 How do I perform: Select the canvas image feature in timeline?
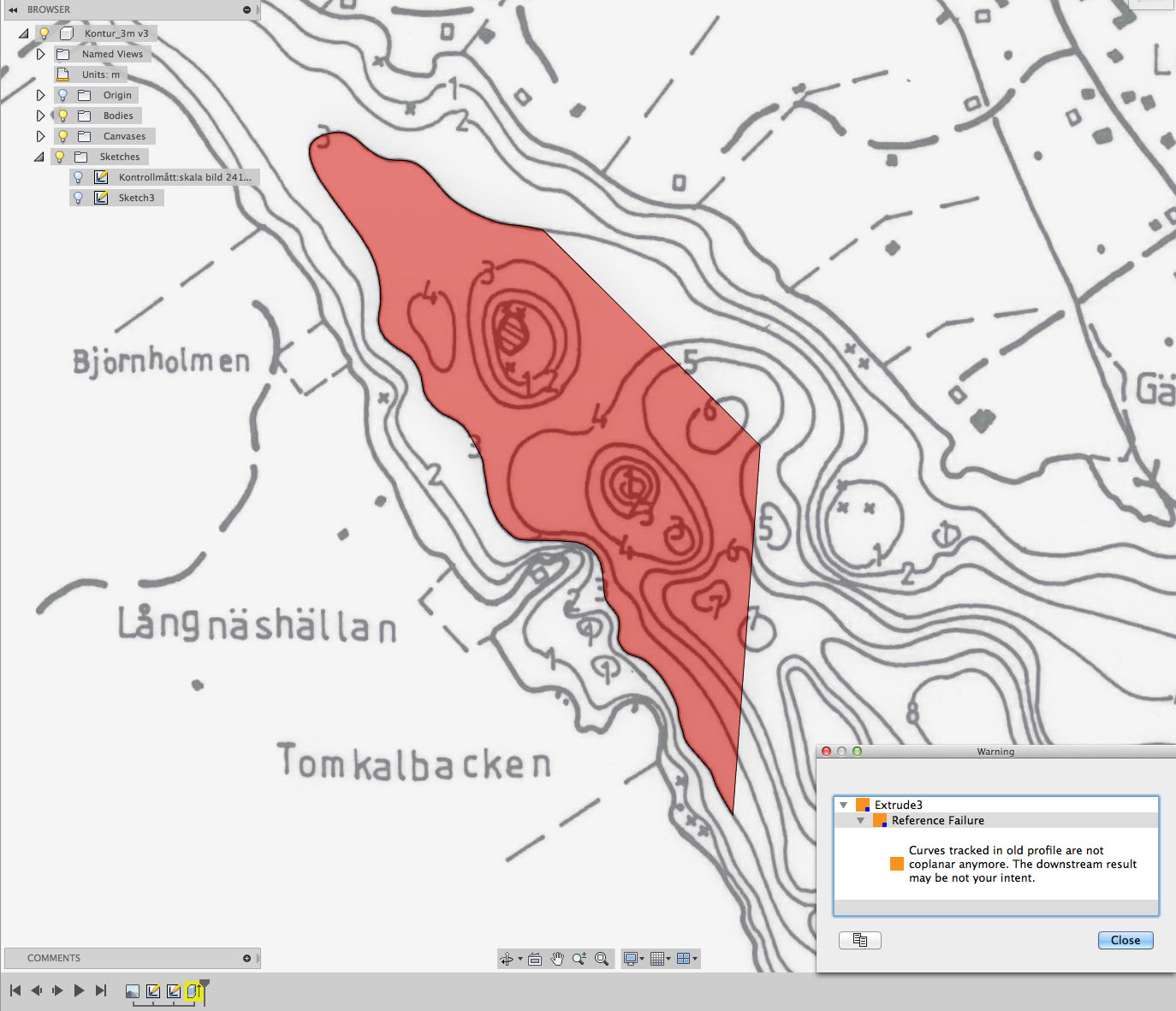click(133, 991)
